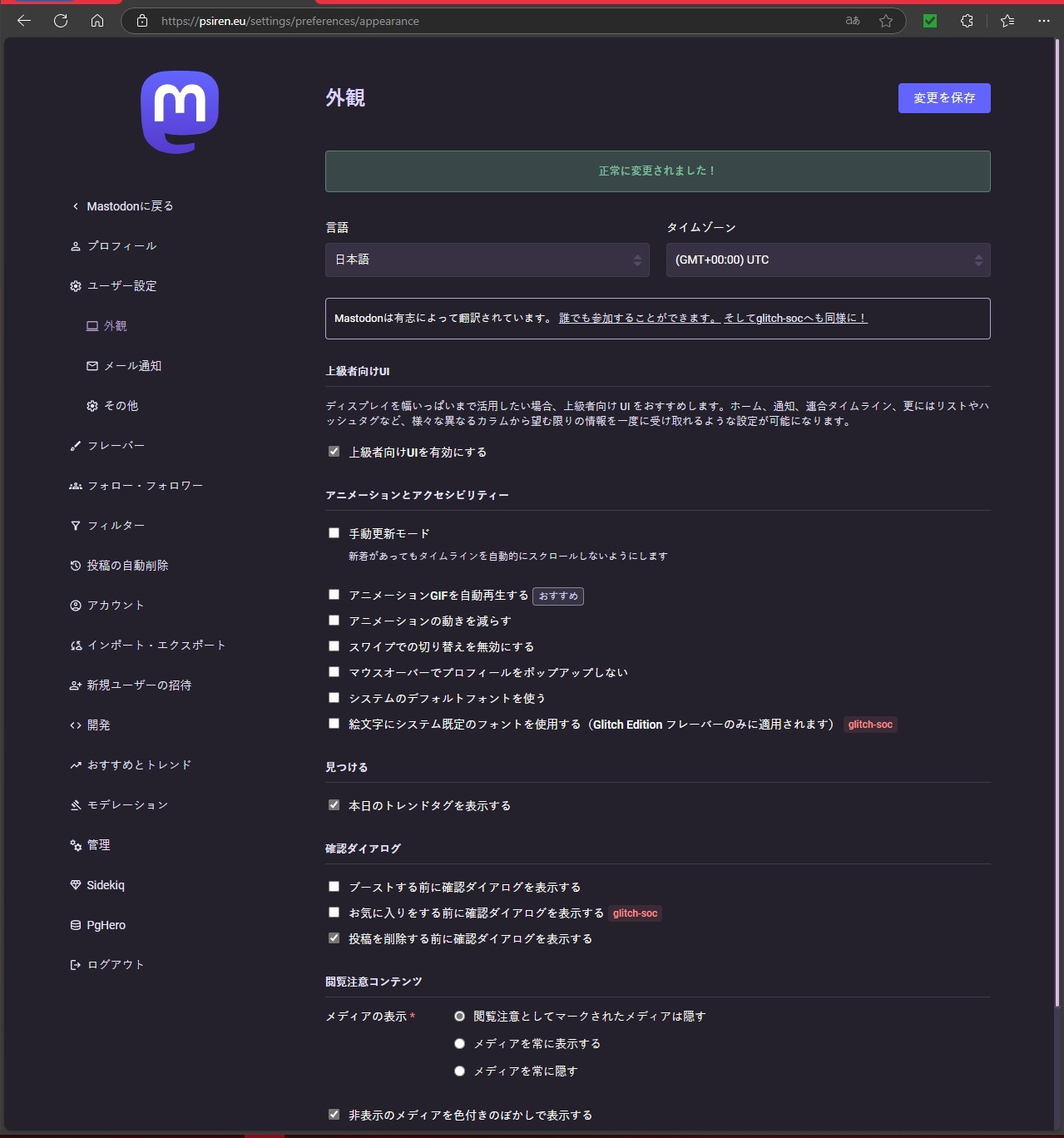Check スワイプでの切り替えを無効にする
This screenshot has width=1064, height=1138.
tap(334, 646)
